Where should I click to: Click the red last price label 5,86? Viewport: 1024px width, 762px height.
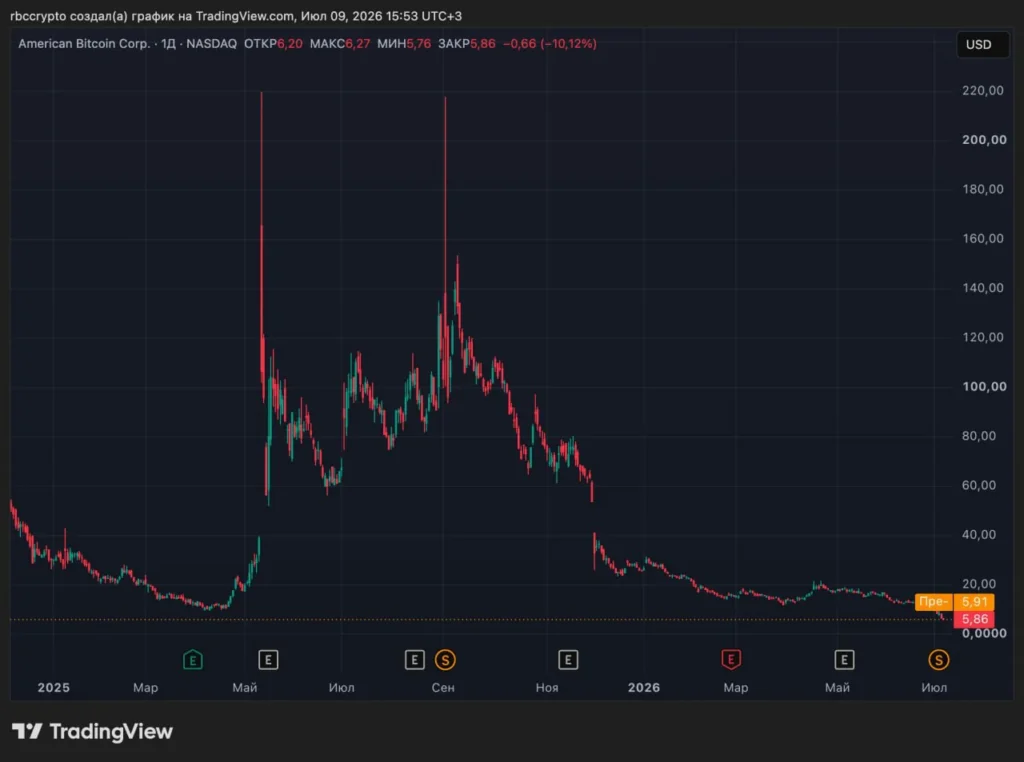pos(974,619)
